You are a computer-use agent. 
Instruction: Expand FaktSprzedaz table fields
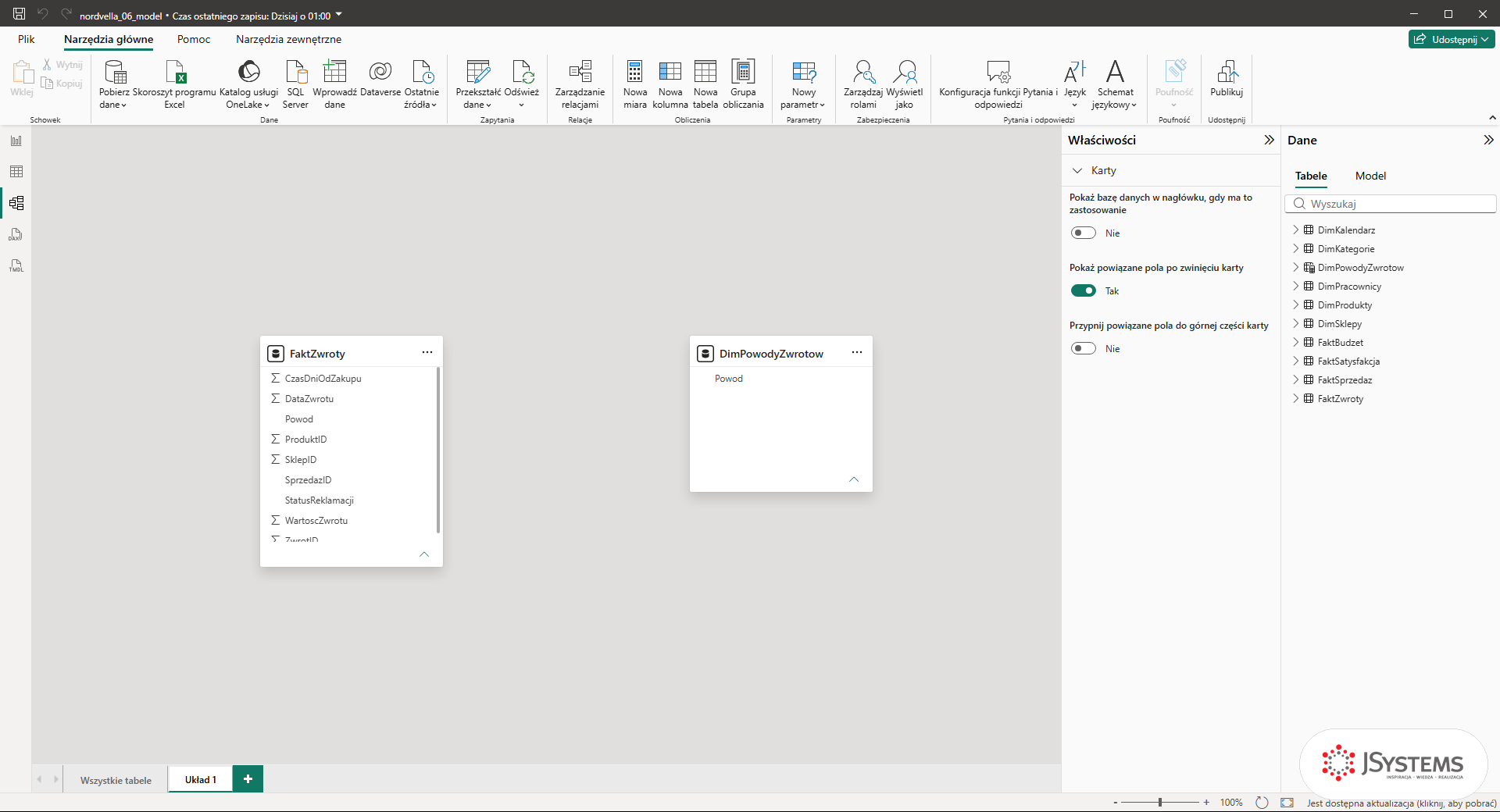[x=1295, y=379]
